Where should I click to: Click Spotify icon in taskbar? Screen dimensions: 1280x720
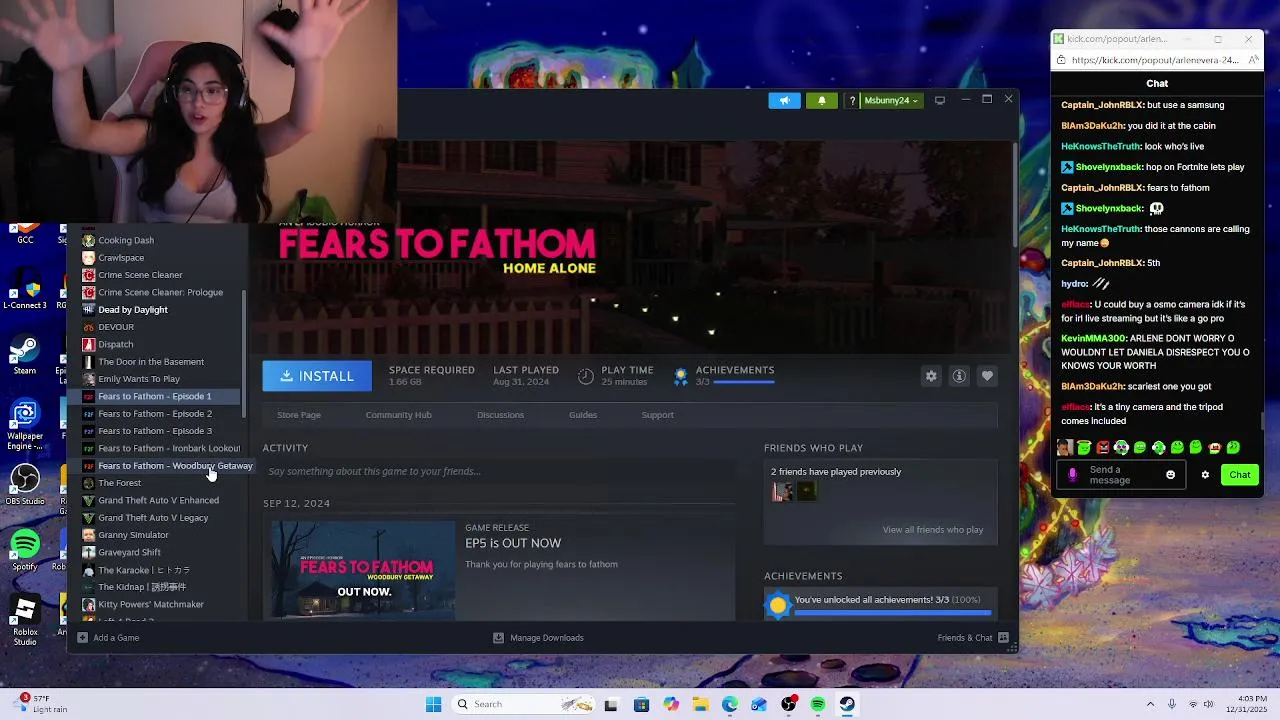point(818,704)
